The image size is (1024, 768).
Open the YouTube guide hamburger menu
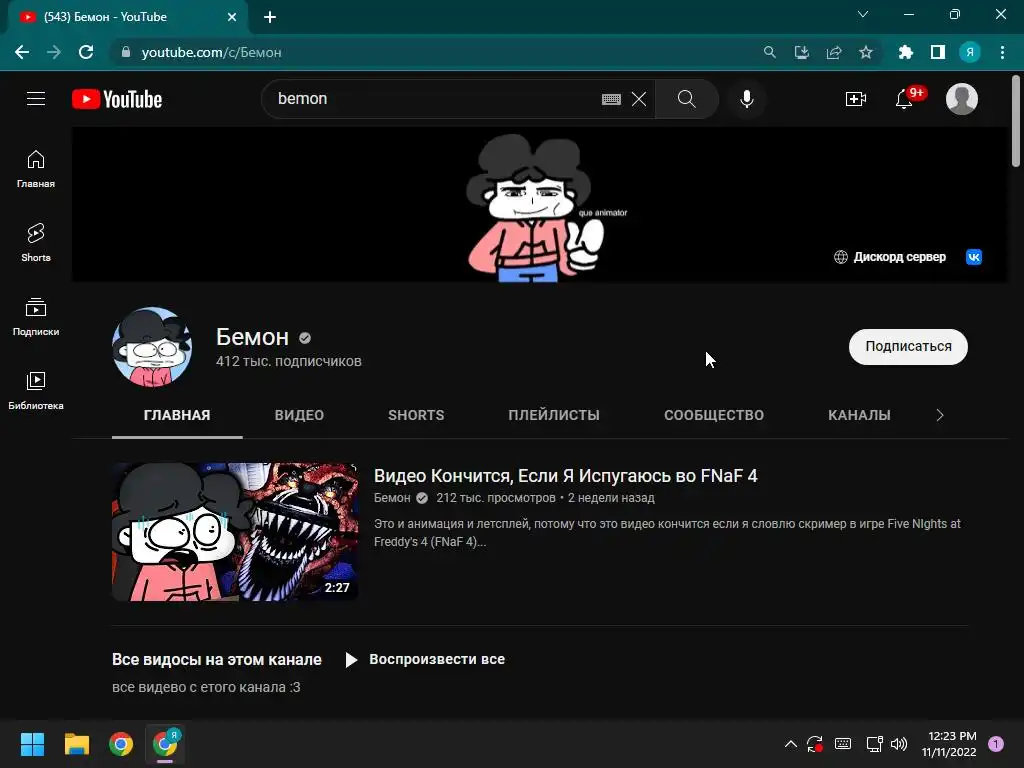(x=36, y=99)
